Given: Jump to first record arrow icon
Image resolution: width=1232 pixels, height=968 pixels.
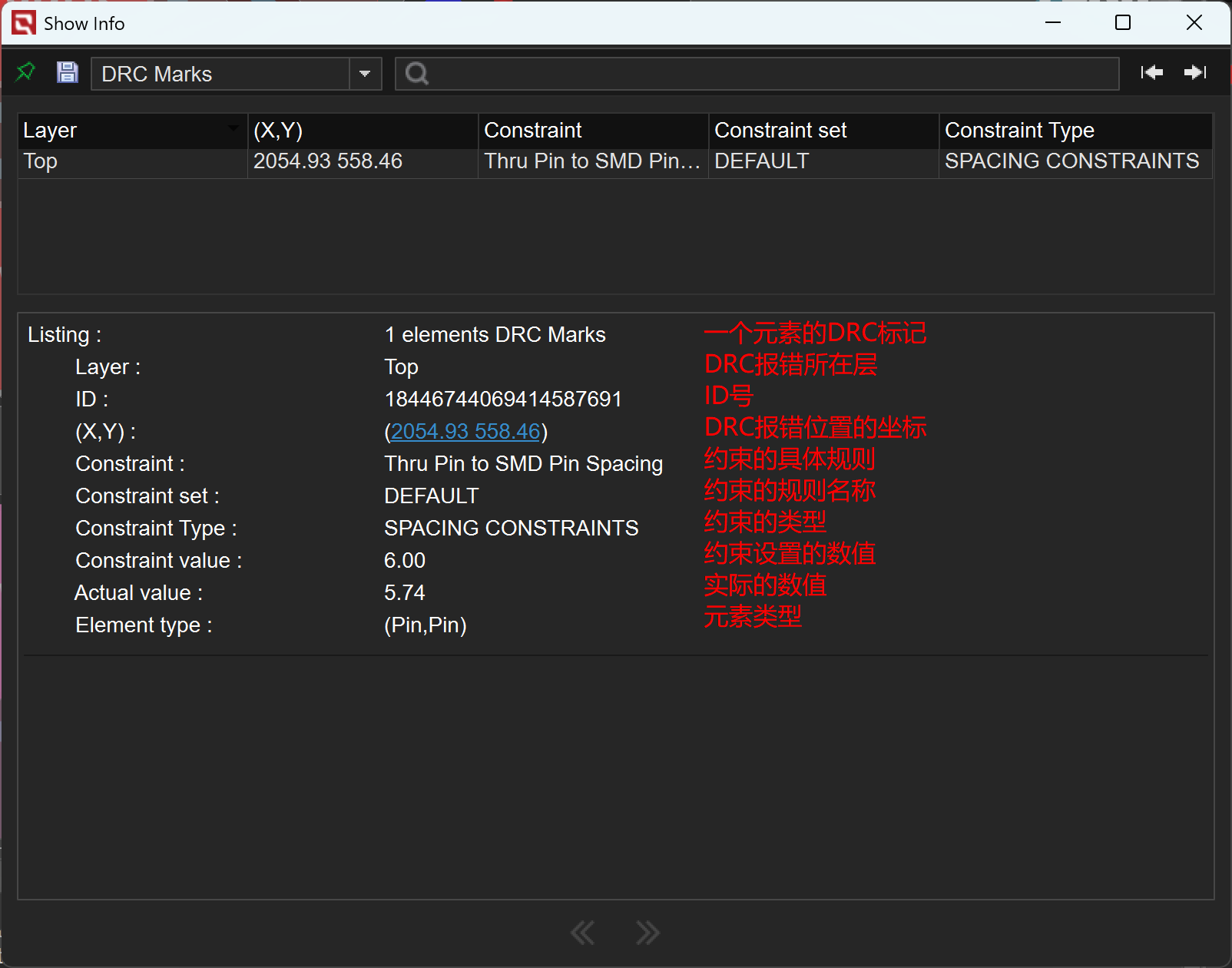Looking at the screenshot, I should pos(1151,72).
